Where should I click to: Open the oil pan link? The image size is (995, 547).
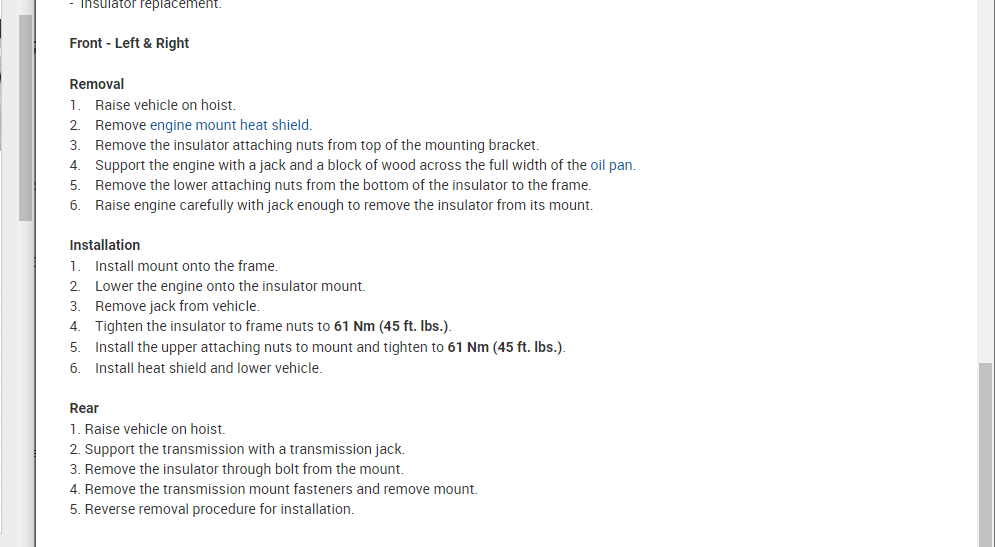tap(611, 165)
